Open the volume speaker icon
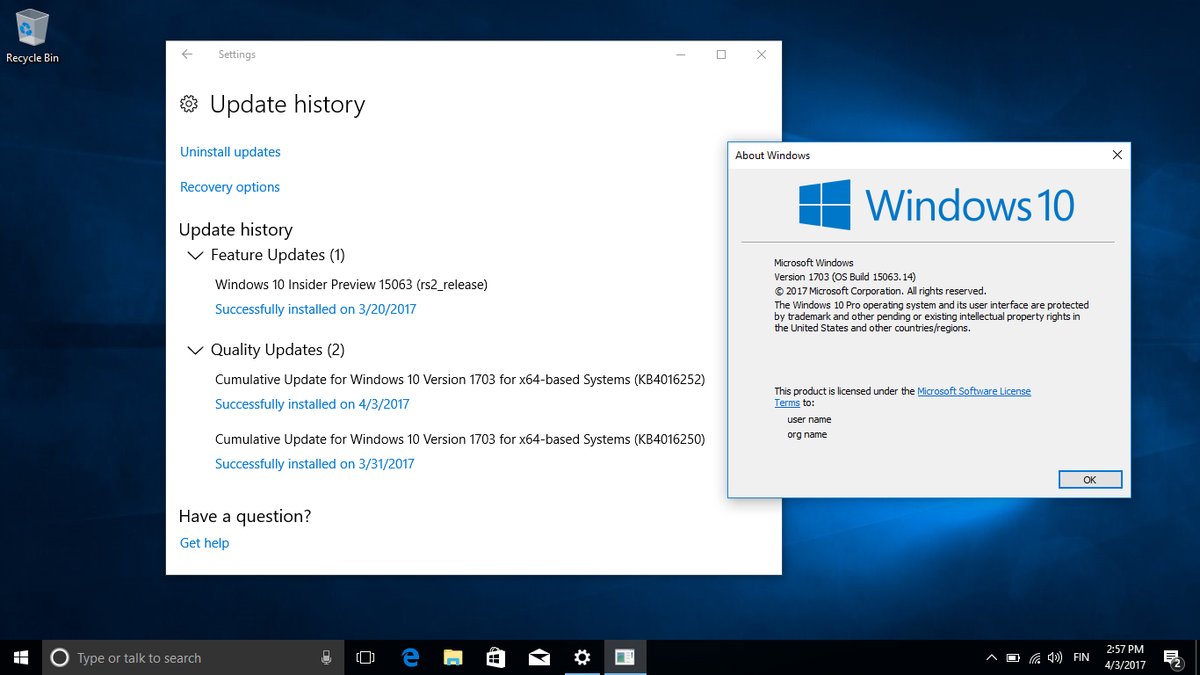Screen dimensions: 1200x675 [x=1055, y=657]
